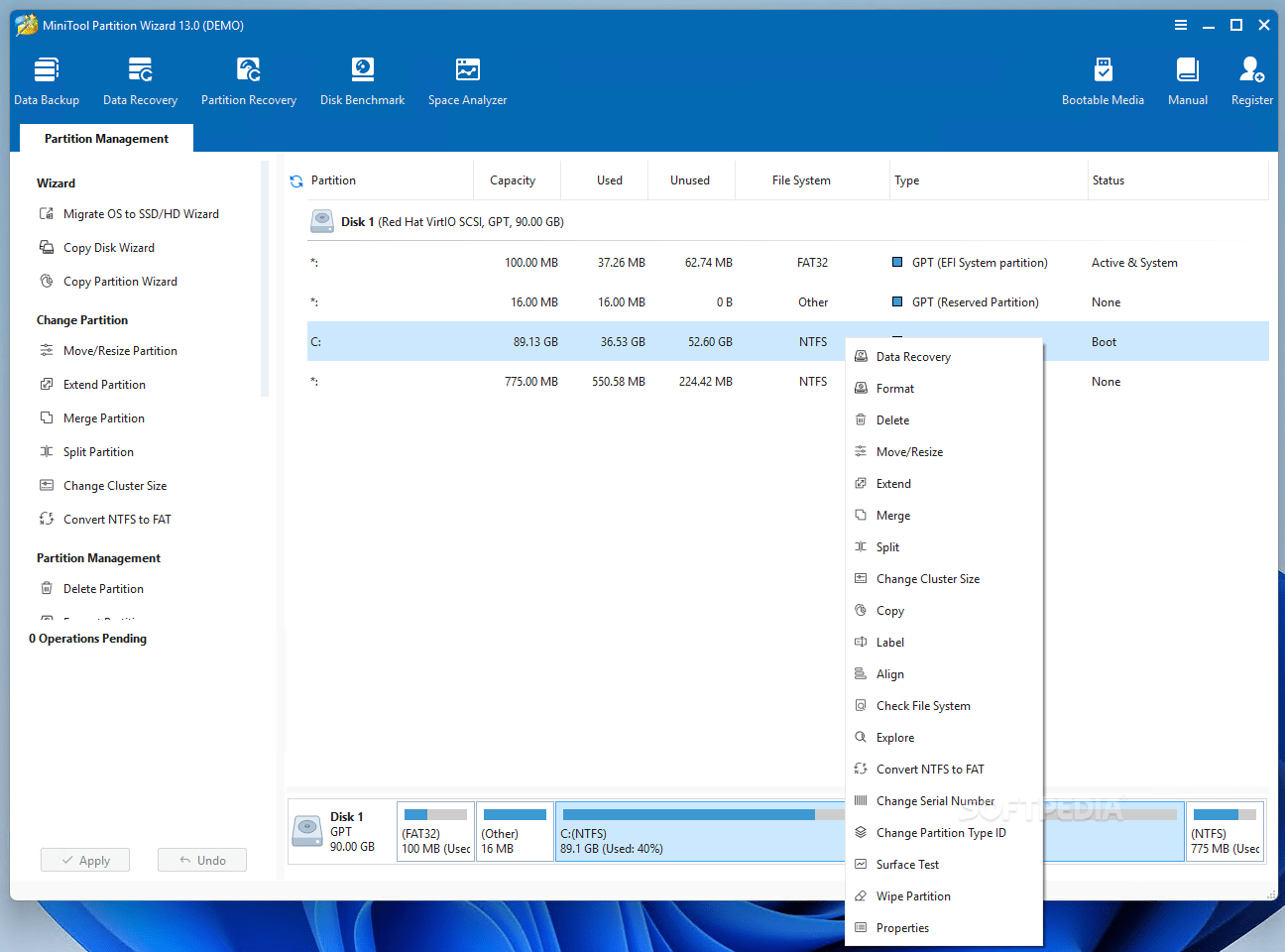
Task: Open Properties from the context menu
Action: click(x=944, y=928)
